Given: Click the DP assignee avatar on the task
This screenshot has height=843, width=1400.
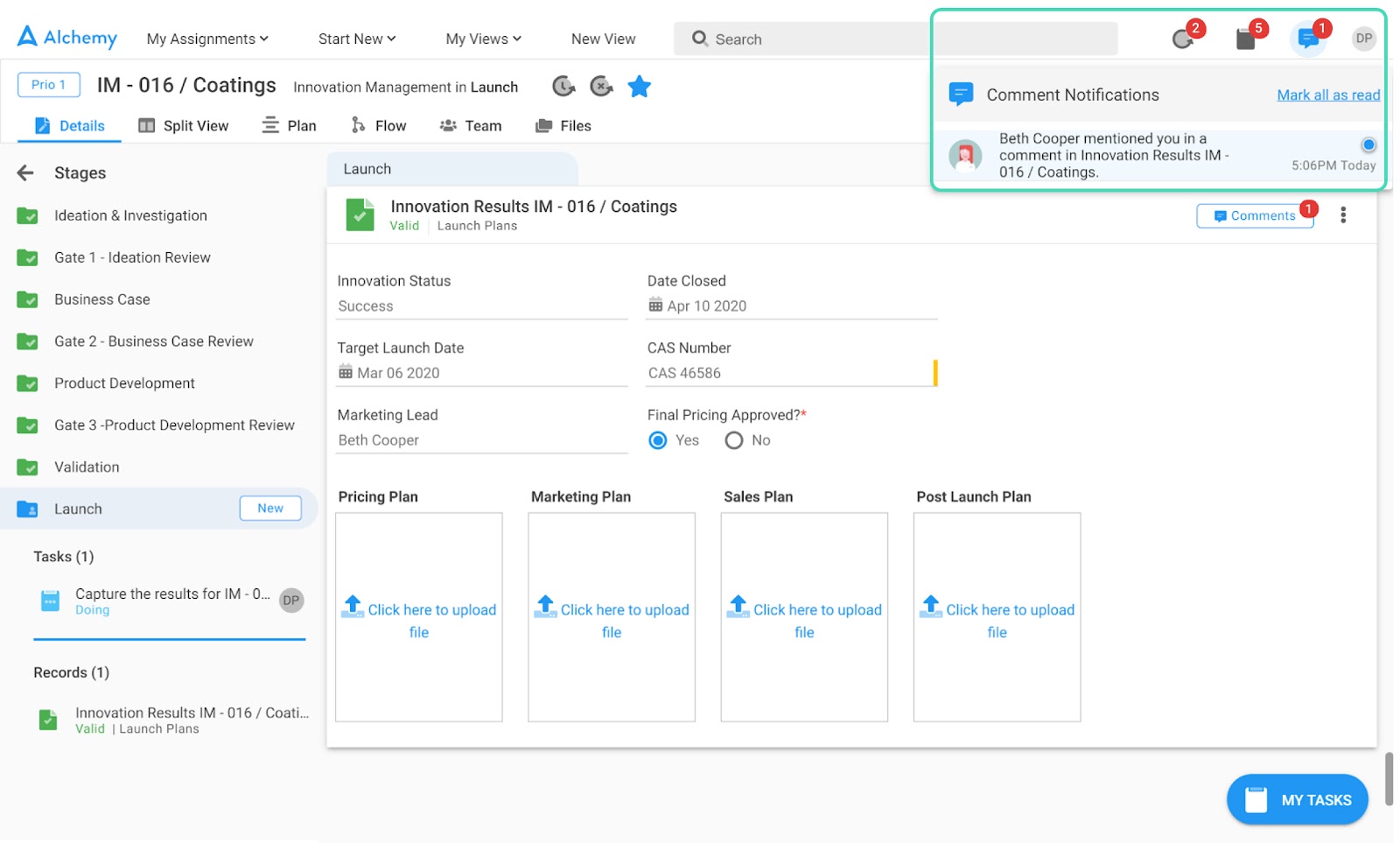Looking at the screenshot, I should [291, 601].
